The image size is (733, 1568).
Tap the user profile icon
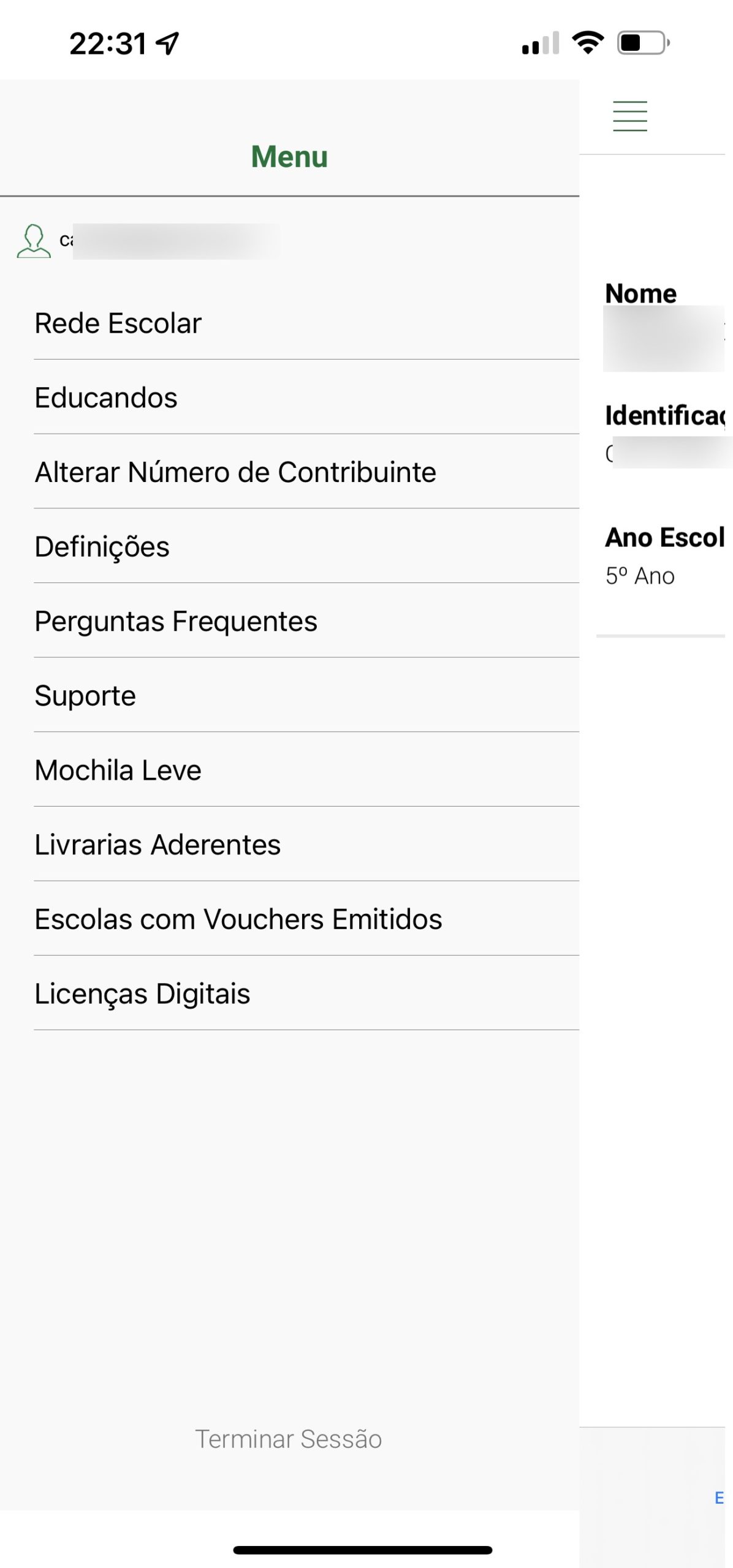tap(34, 241)
